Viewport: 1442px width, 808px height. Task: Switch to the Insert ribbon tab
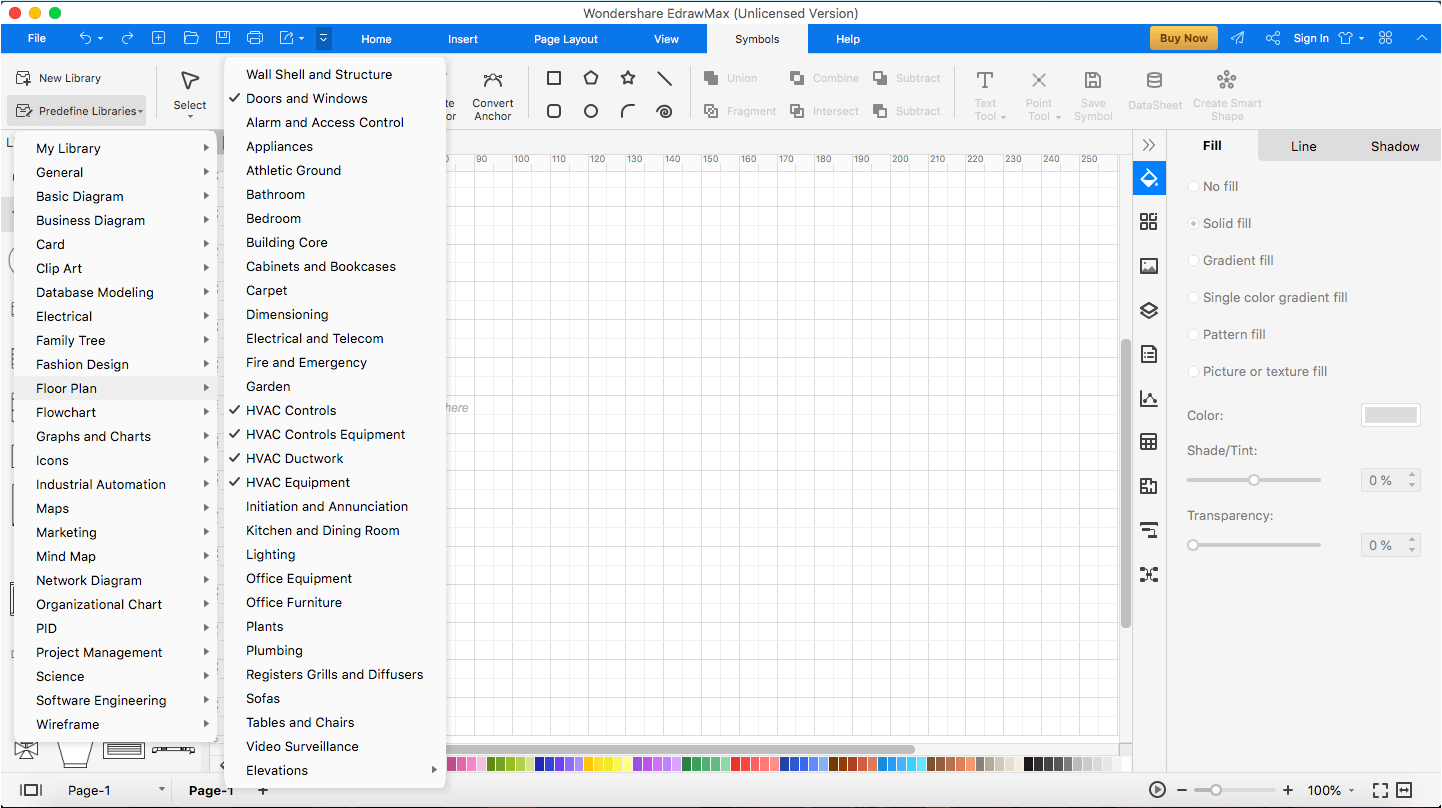coord(463,39)
